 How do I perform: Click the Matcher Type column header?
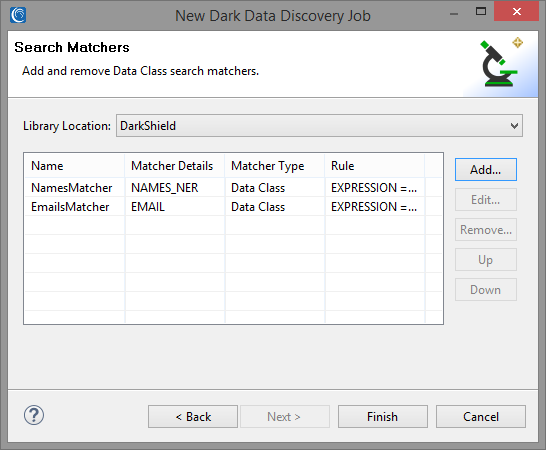[x=275, y=166]
